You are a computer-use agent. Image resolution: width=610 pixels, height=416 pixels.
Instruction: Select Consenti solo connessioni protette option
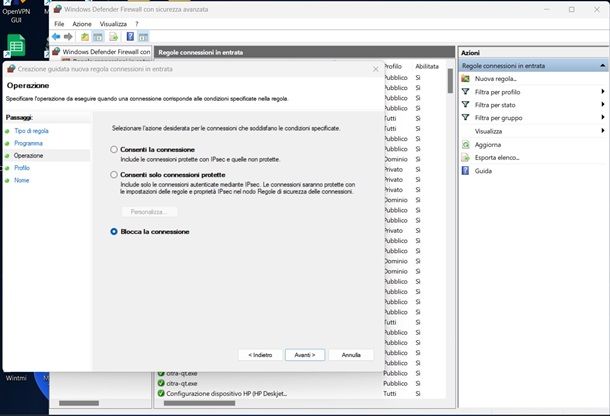114,175
